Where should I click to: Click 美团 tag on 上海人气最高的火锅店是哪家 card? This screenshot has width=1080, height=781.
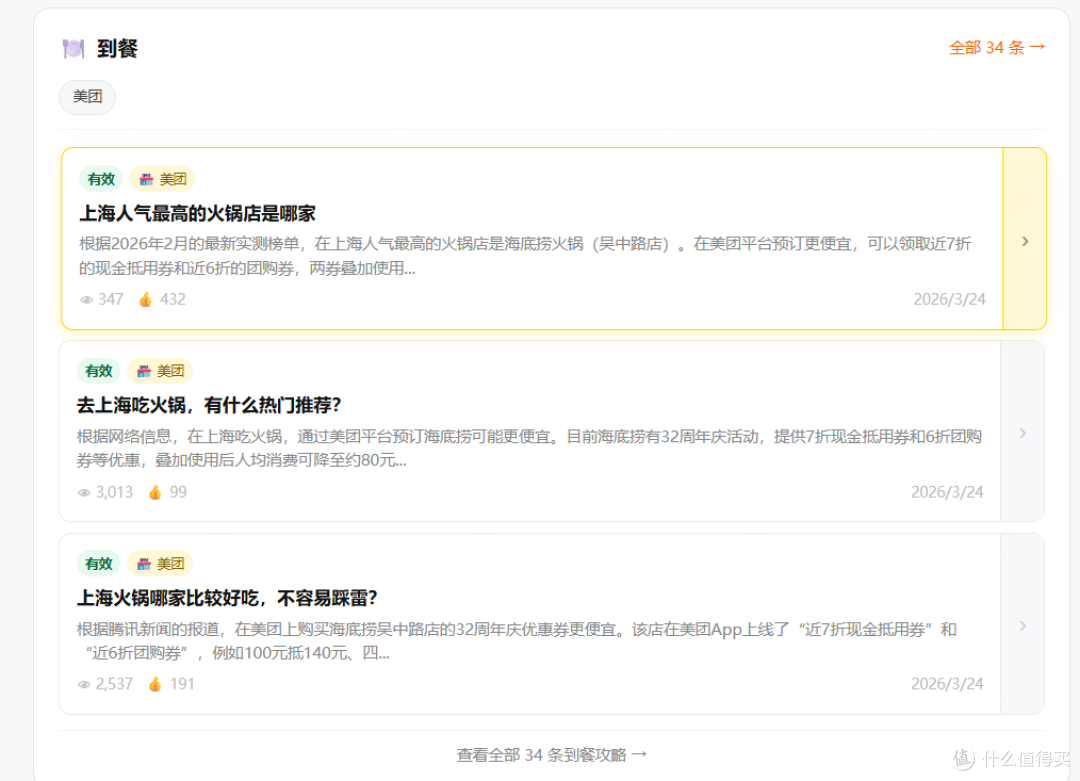tap(163, 179)
